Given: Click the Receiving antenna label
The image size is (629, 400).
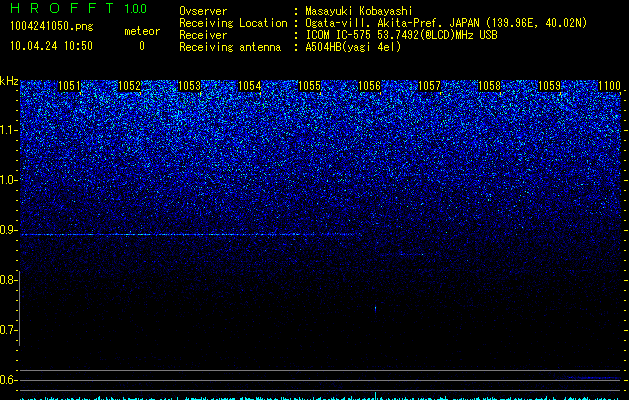Looking at the screenshot, I should coord(230,47).
